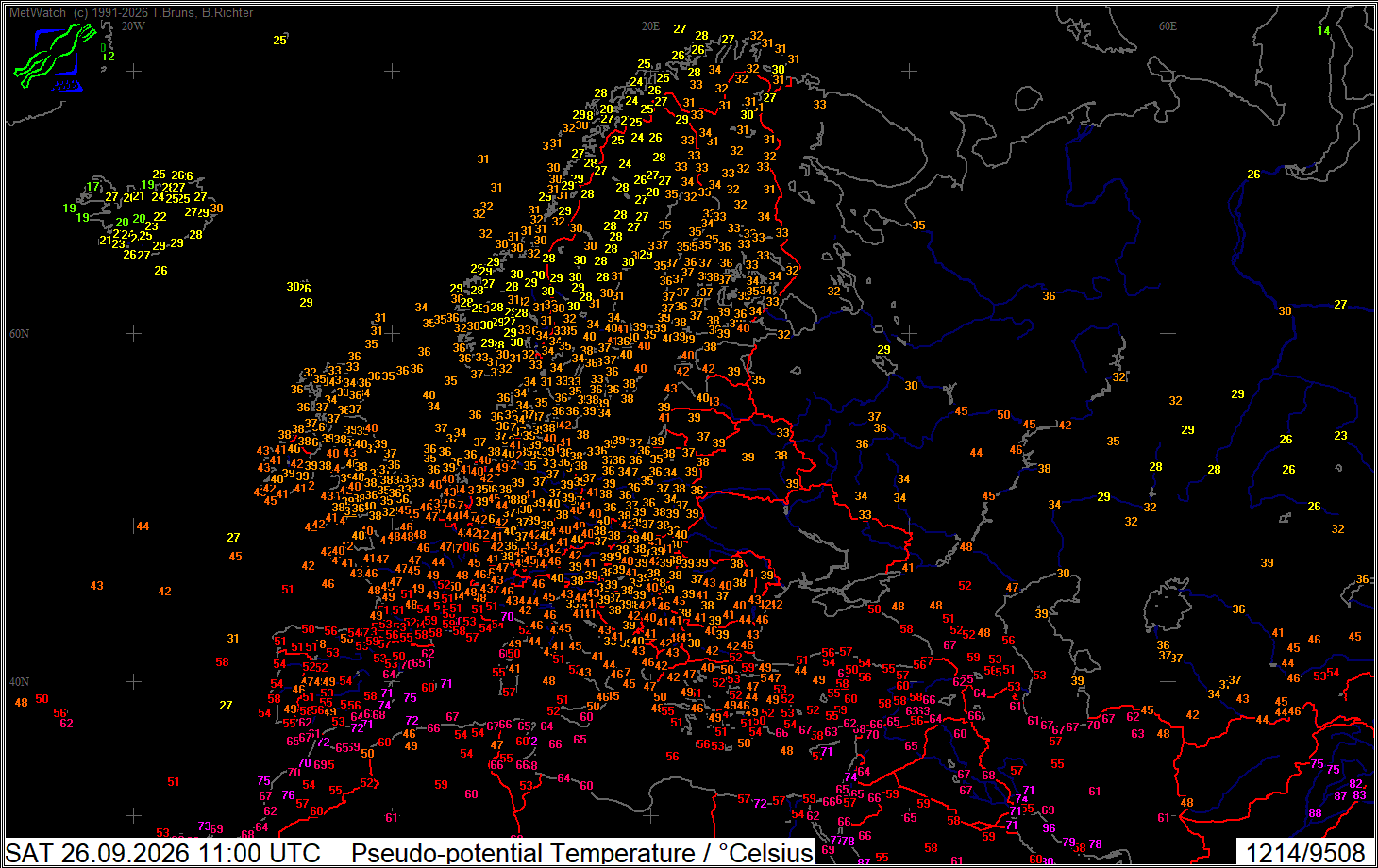Select the magenta station value 96

(1049, 827)
